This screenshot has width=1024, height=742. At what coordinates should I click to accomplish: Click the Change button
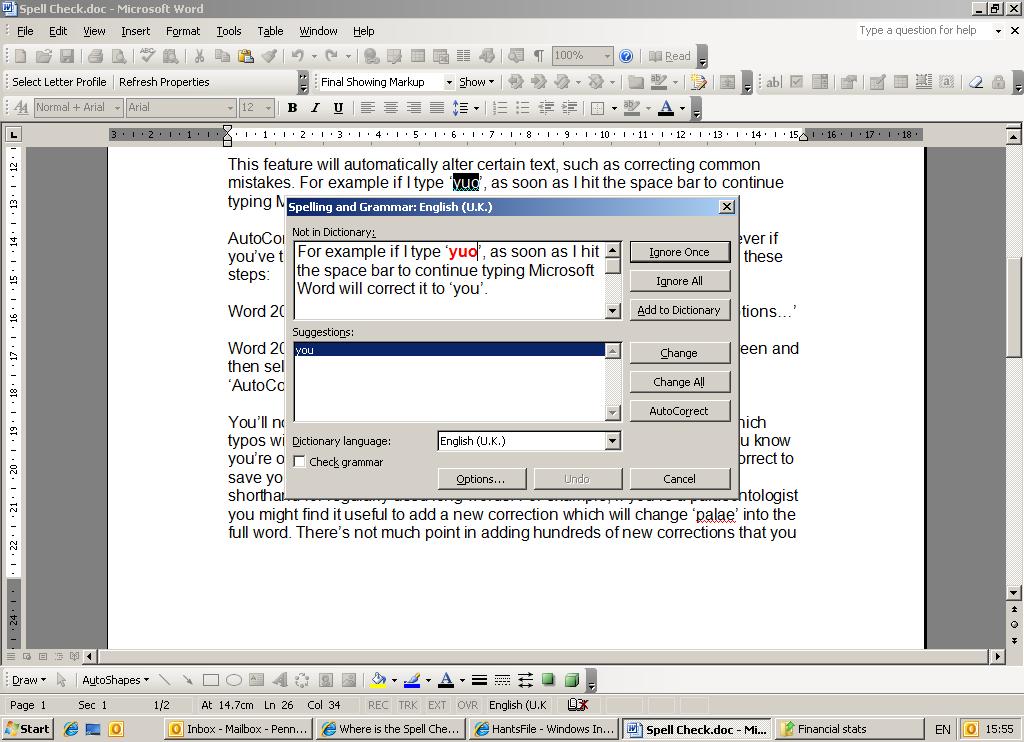pyautogui.click(x=679, y=353)
